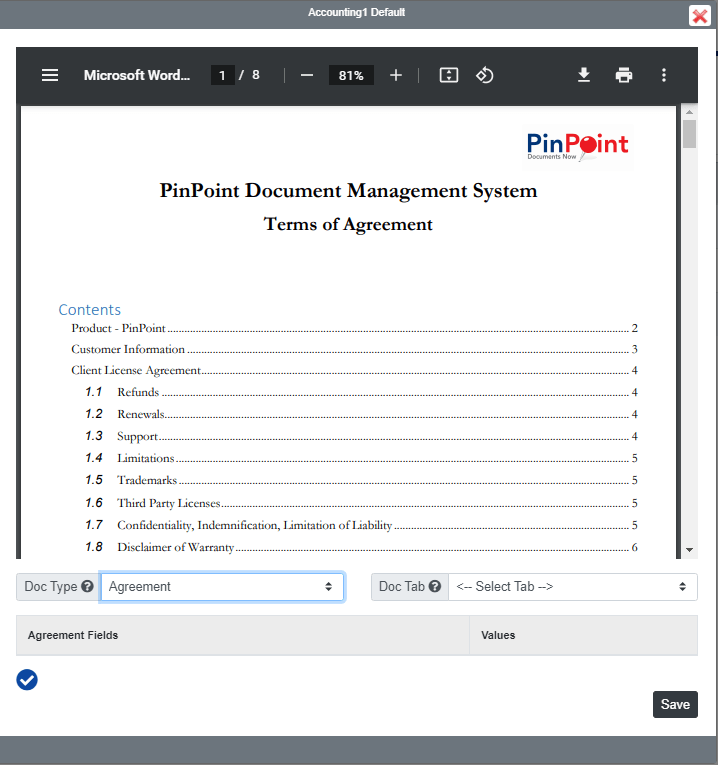The height and width of the screenshot is (765, 718).
Task: Download the PDF document
Action: (x=584, y=75)
